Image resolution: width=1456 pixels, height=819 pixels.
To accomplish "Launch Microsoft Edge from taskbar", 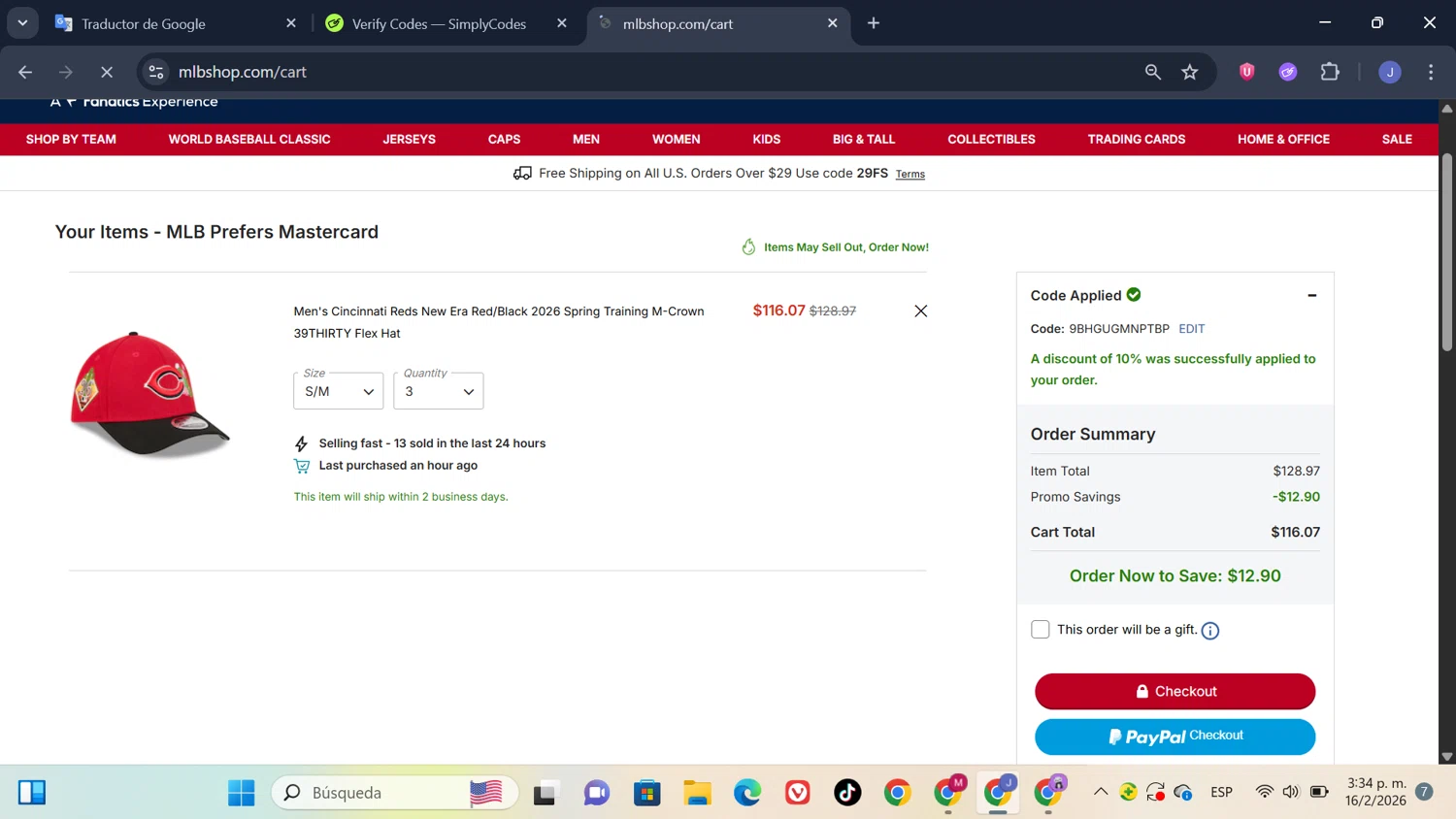I will [747, 793].
